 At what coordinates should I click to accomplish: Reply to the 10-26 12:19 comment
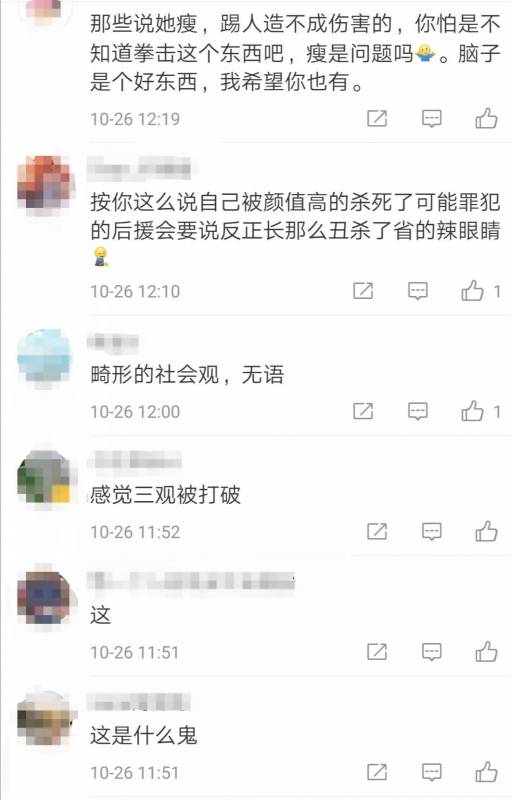coord(431,119)
